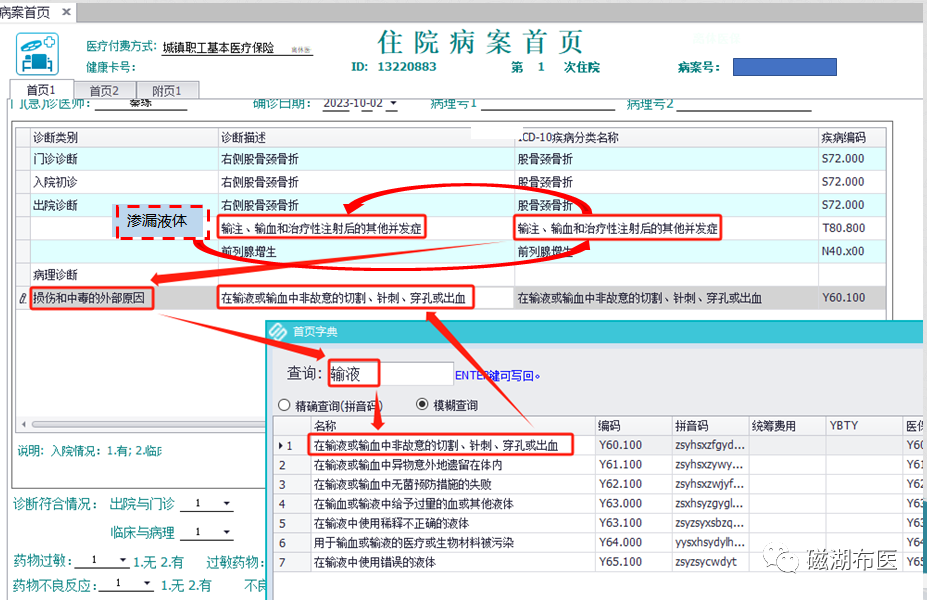
Task: Click the 损伤和中毒的外部原因 cell
Action: tap(124, 298)
